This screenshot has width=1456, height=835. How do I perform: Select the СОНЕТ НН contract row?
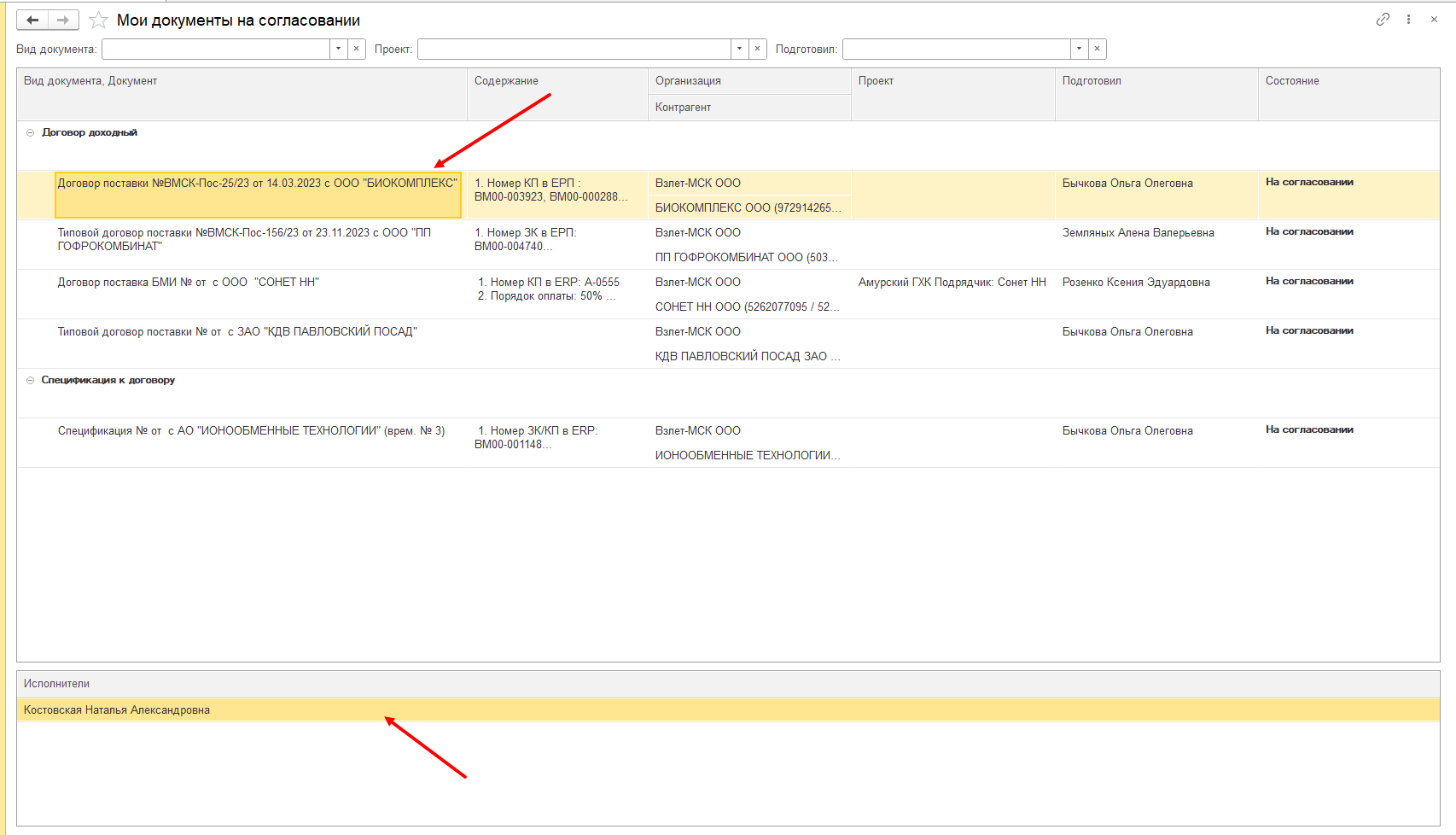click(x=728, y=295)
